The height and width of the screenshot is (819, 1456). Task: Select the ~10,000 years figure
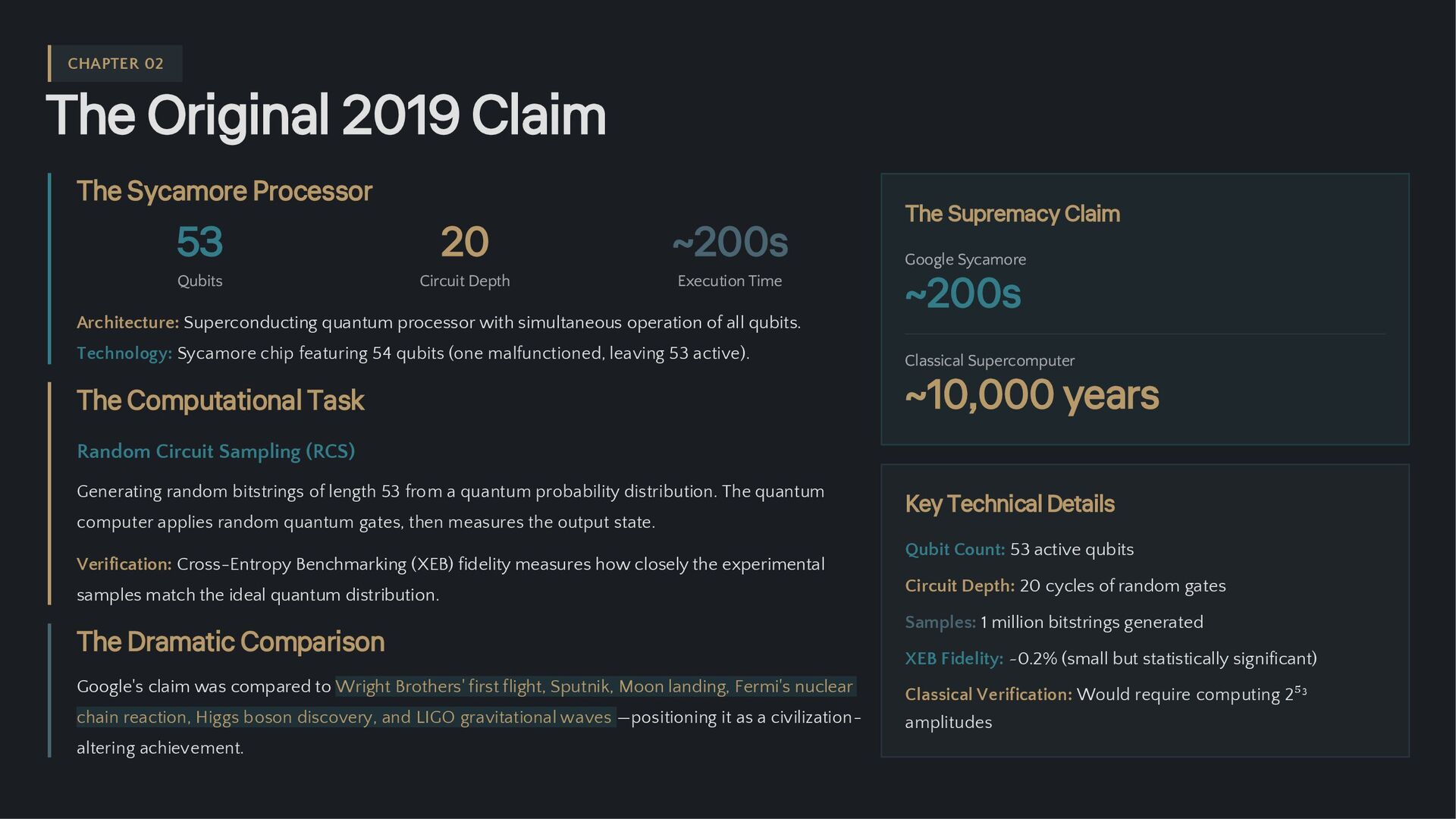pyautogui.click(x=1032, y=395)
